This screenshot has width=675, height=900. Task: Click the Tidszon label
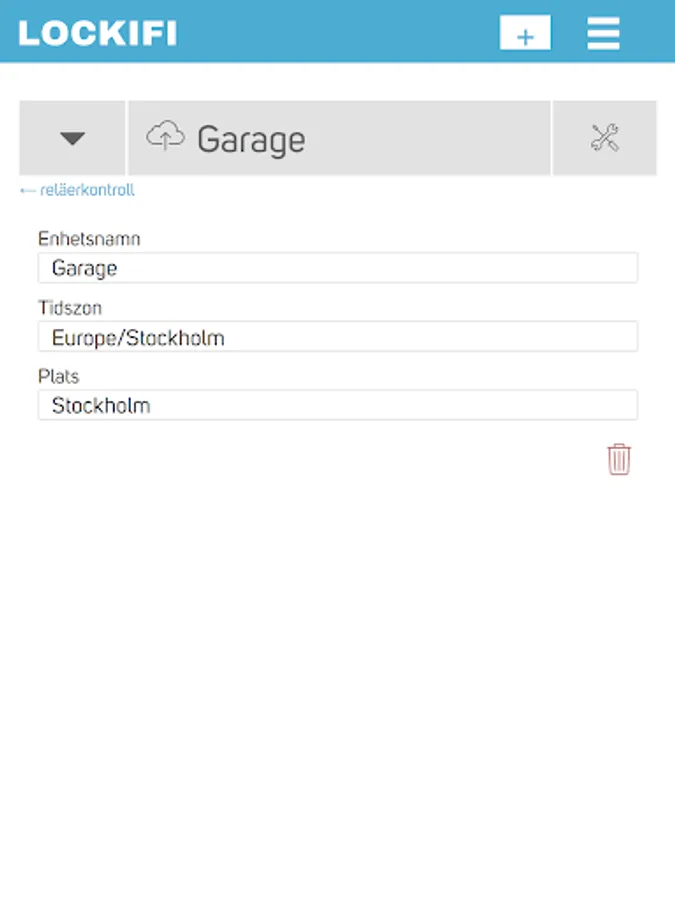[x=70, y=308]
